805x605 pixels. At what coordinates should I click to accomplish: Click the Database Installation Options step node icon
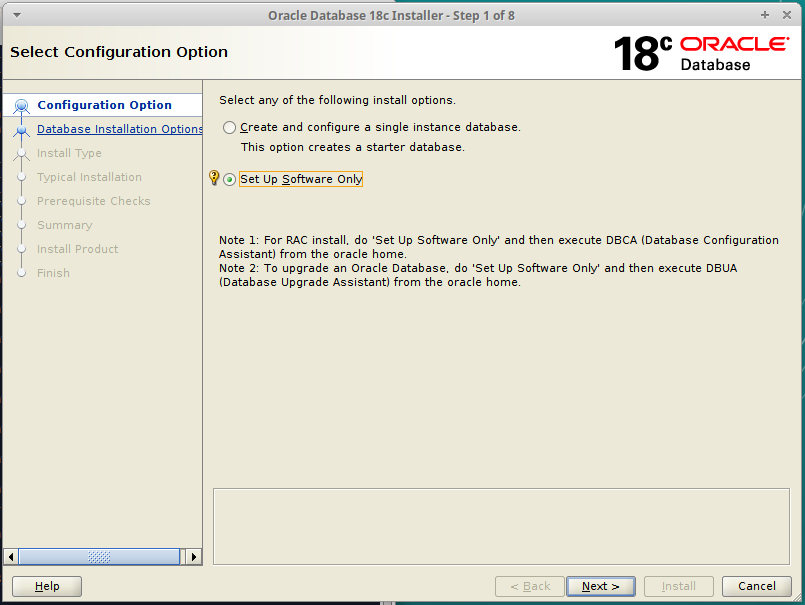point(22,130)
